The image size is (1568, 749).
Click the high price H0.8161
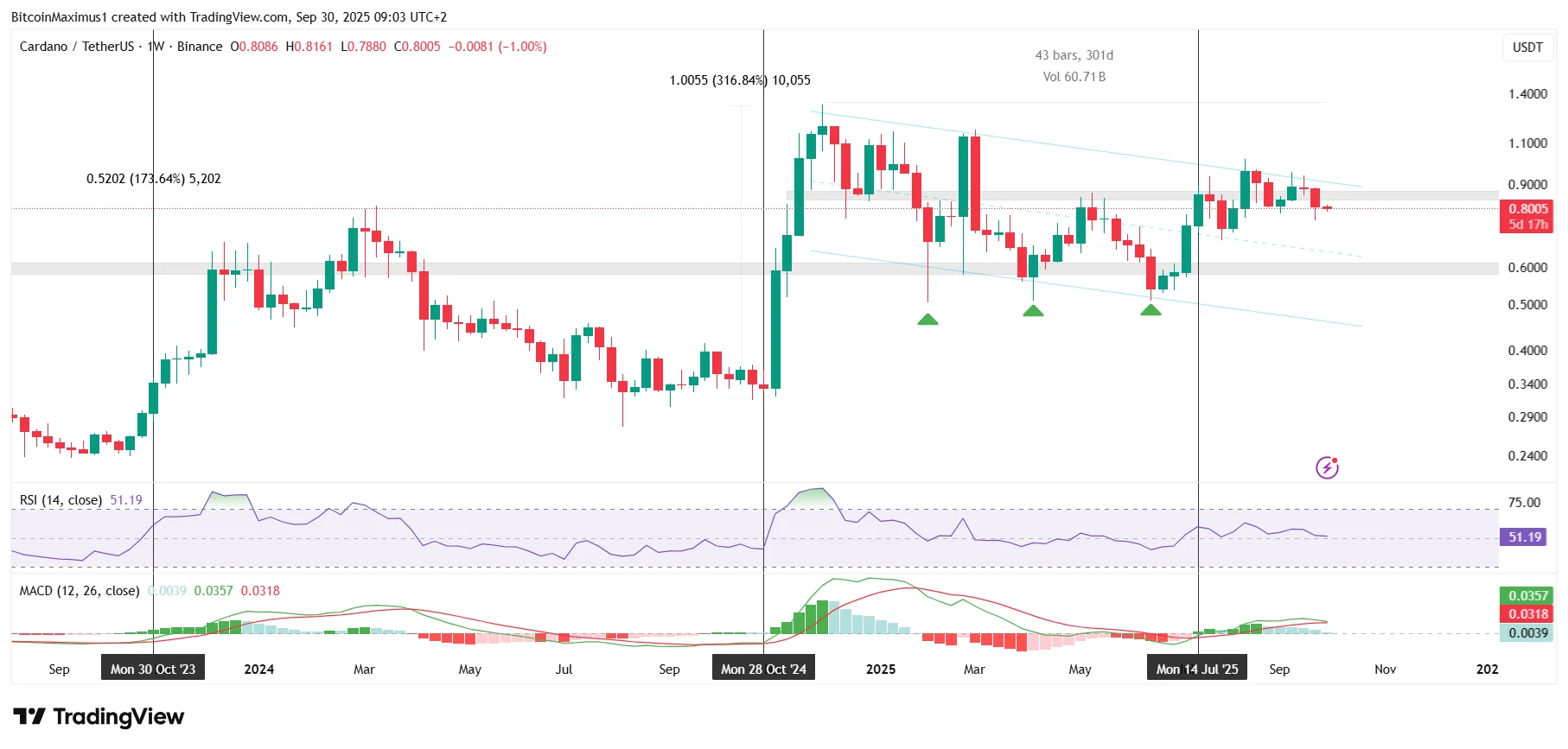tap(309, 47)
